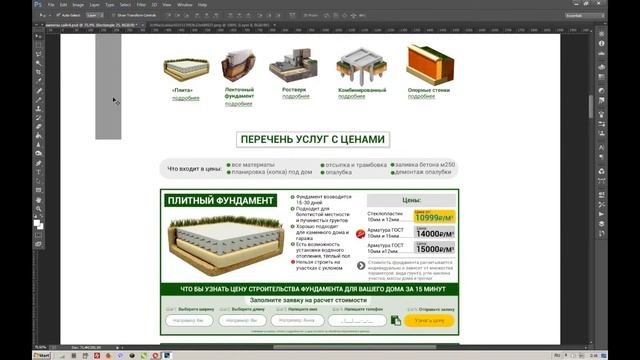
Task: Toggle Show Transform Controls checkbox
Action: click(x=113, y=15)
